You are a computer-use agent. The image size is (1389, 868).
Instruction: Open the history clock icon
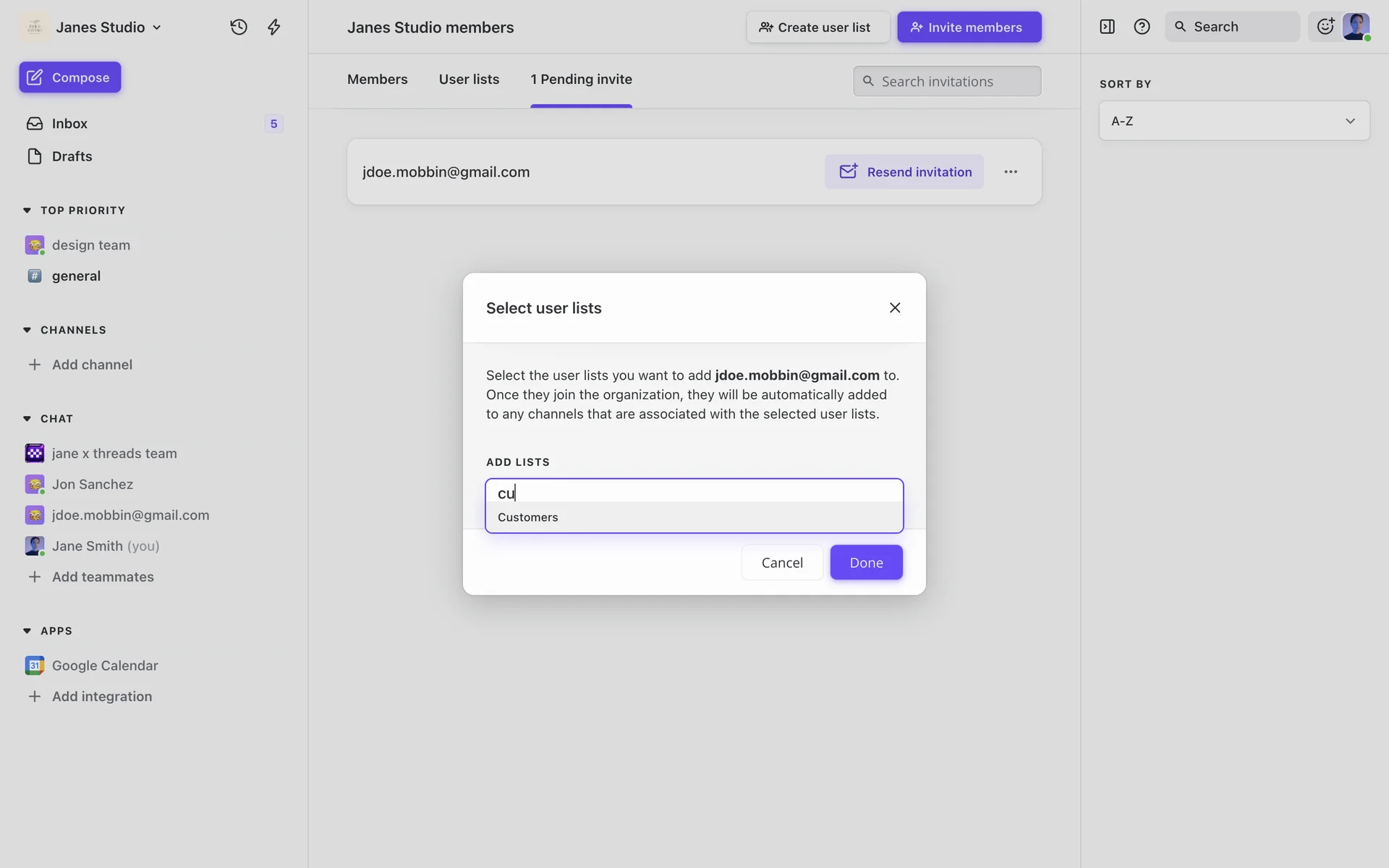click(x=239, y=27)
